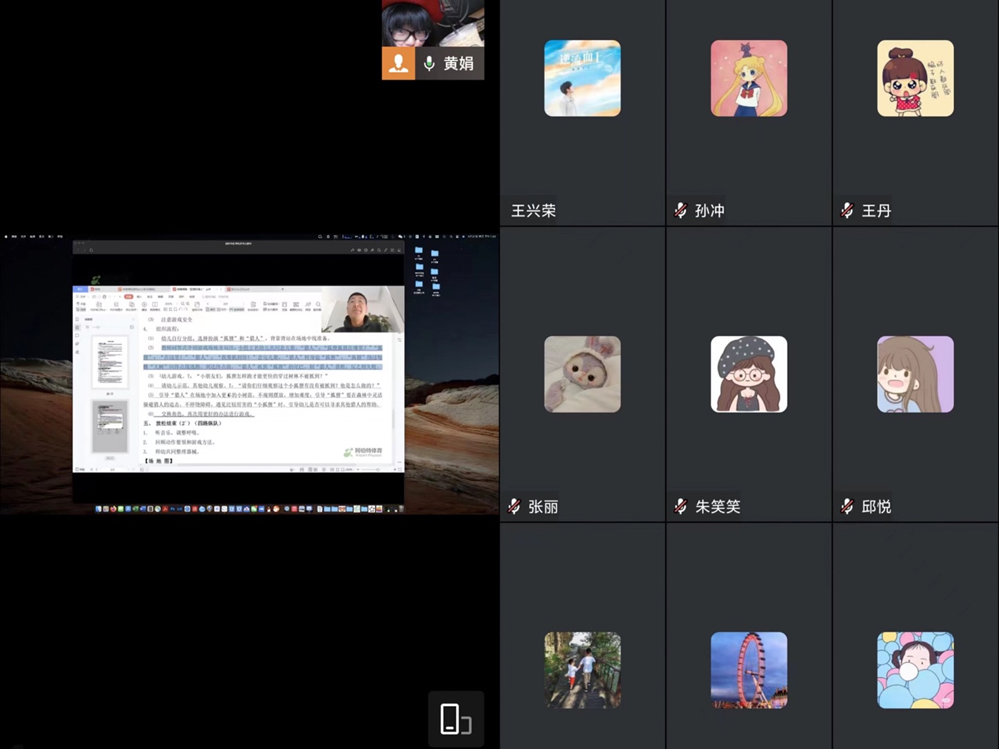Select 孙冲's Sailor Moon avatar

748,78
